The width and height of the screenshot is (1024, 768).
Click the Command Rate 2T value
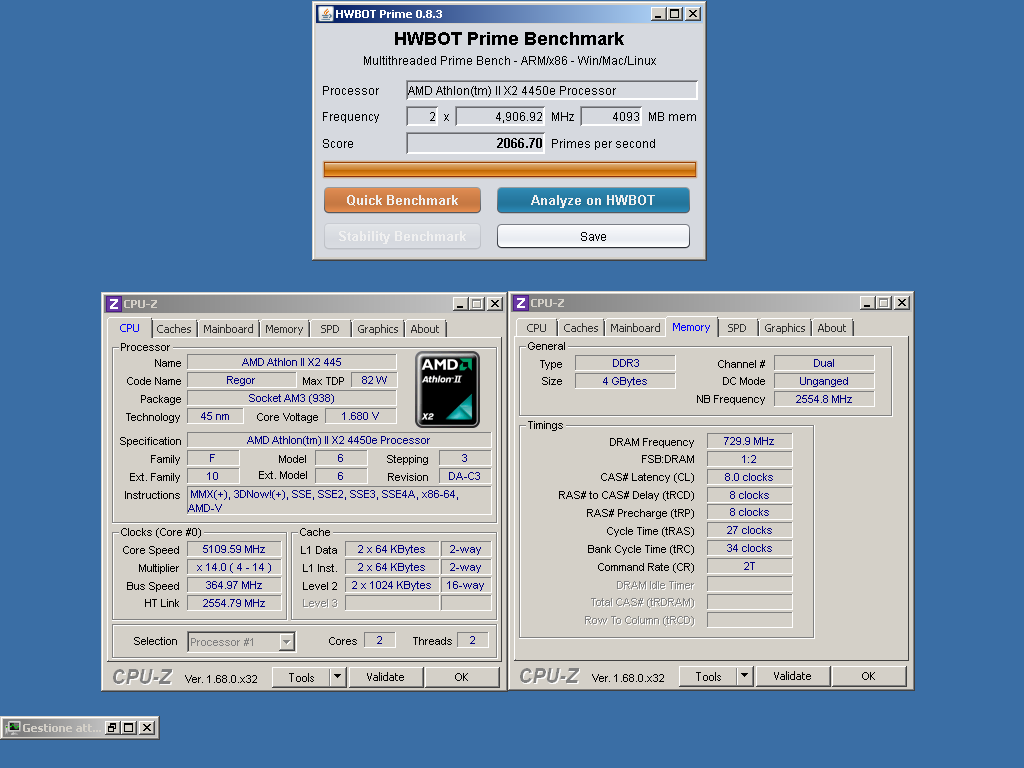749,566
